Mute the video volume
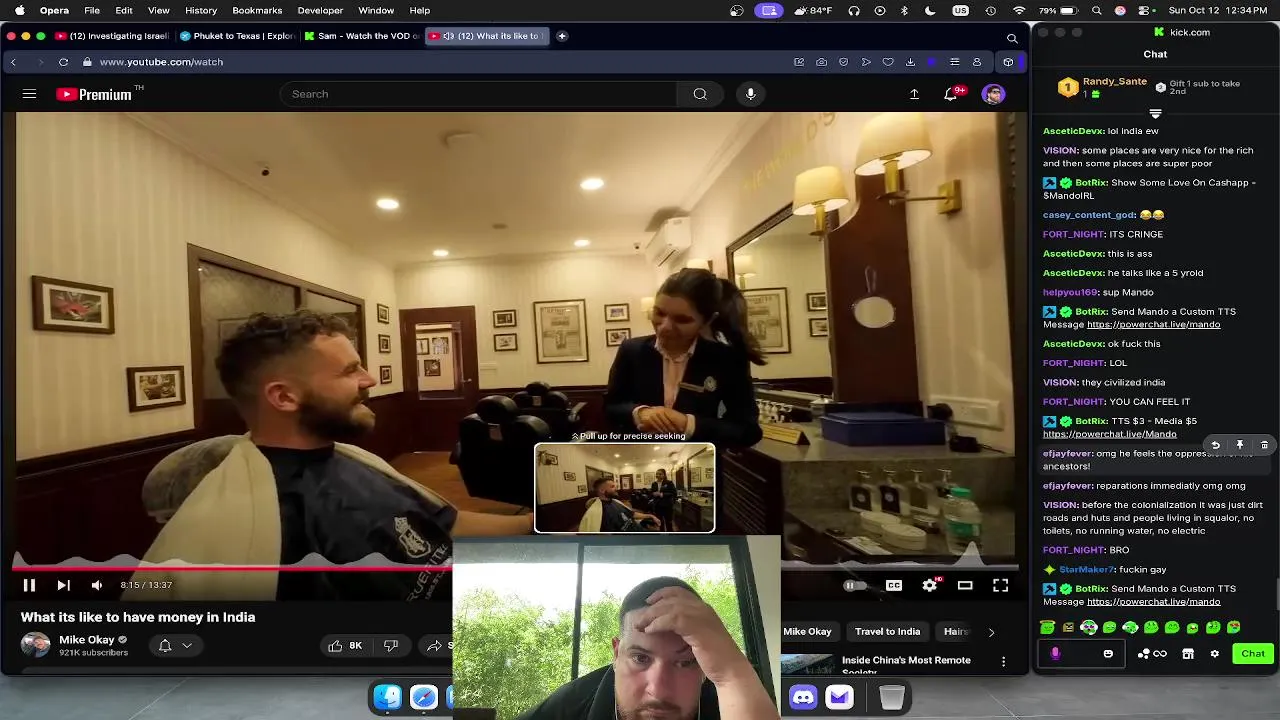Screen dimensions: 1280x720 click(x=97, y=585)
